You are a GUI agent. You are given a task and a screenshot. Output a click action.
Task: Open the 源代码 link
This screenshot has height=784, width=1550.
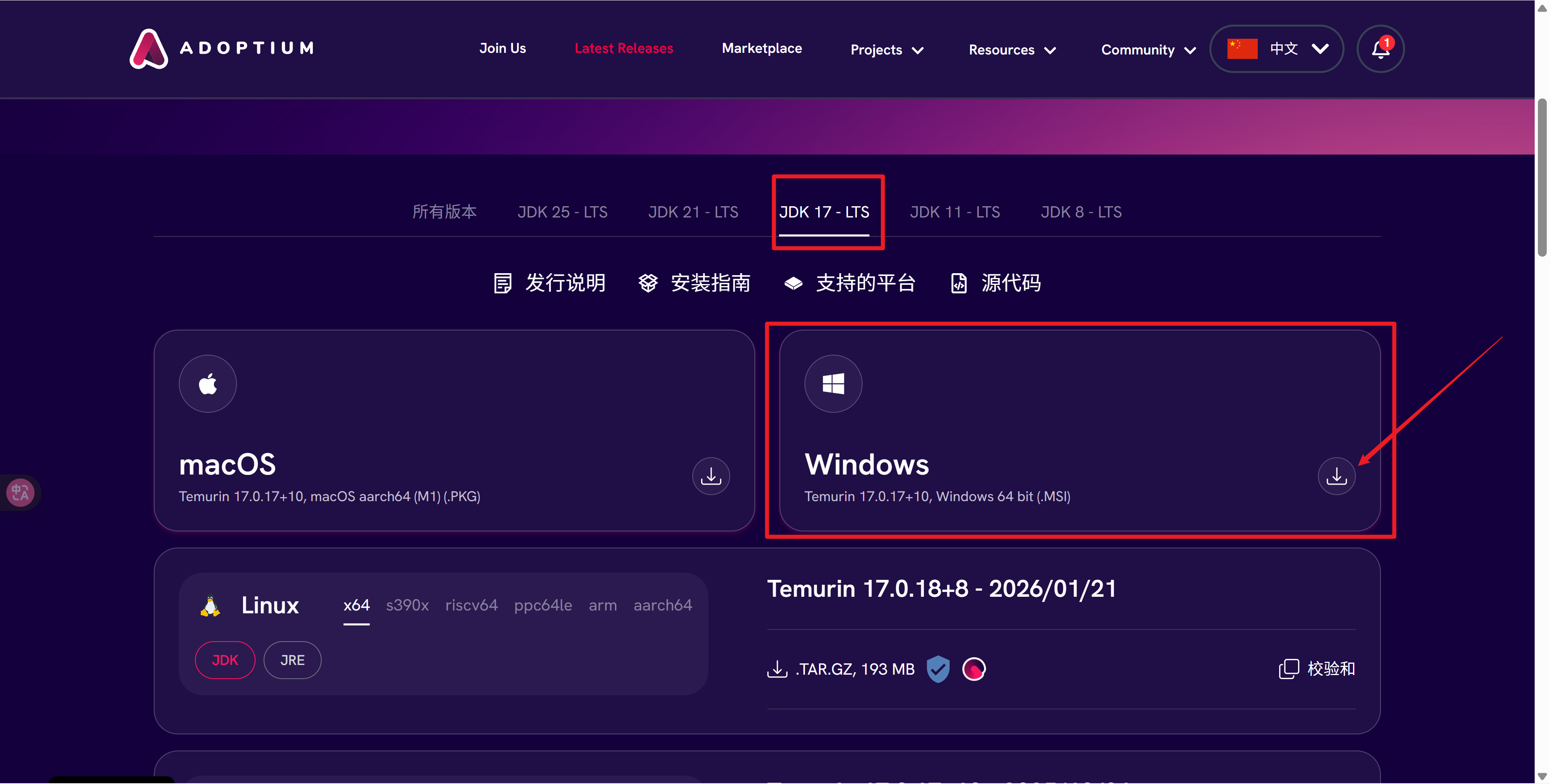point(996,283)
